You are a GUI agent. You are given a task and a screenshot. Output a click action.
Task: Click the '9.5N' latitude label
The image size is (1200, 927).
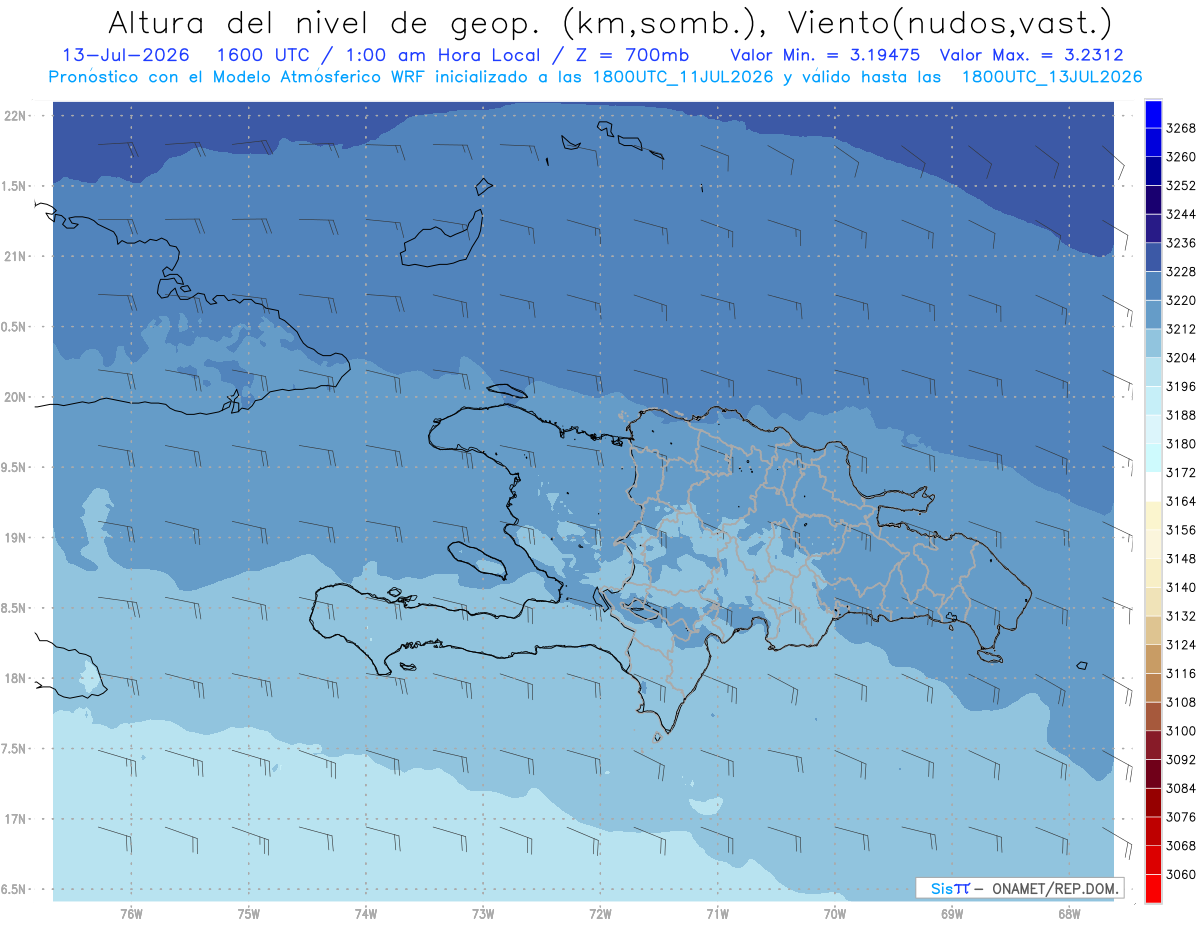point(13,467)
